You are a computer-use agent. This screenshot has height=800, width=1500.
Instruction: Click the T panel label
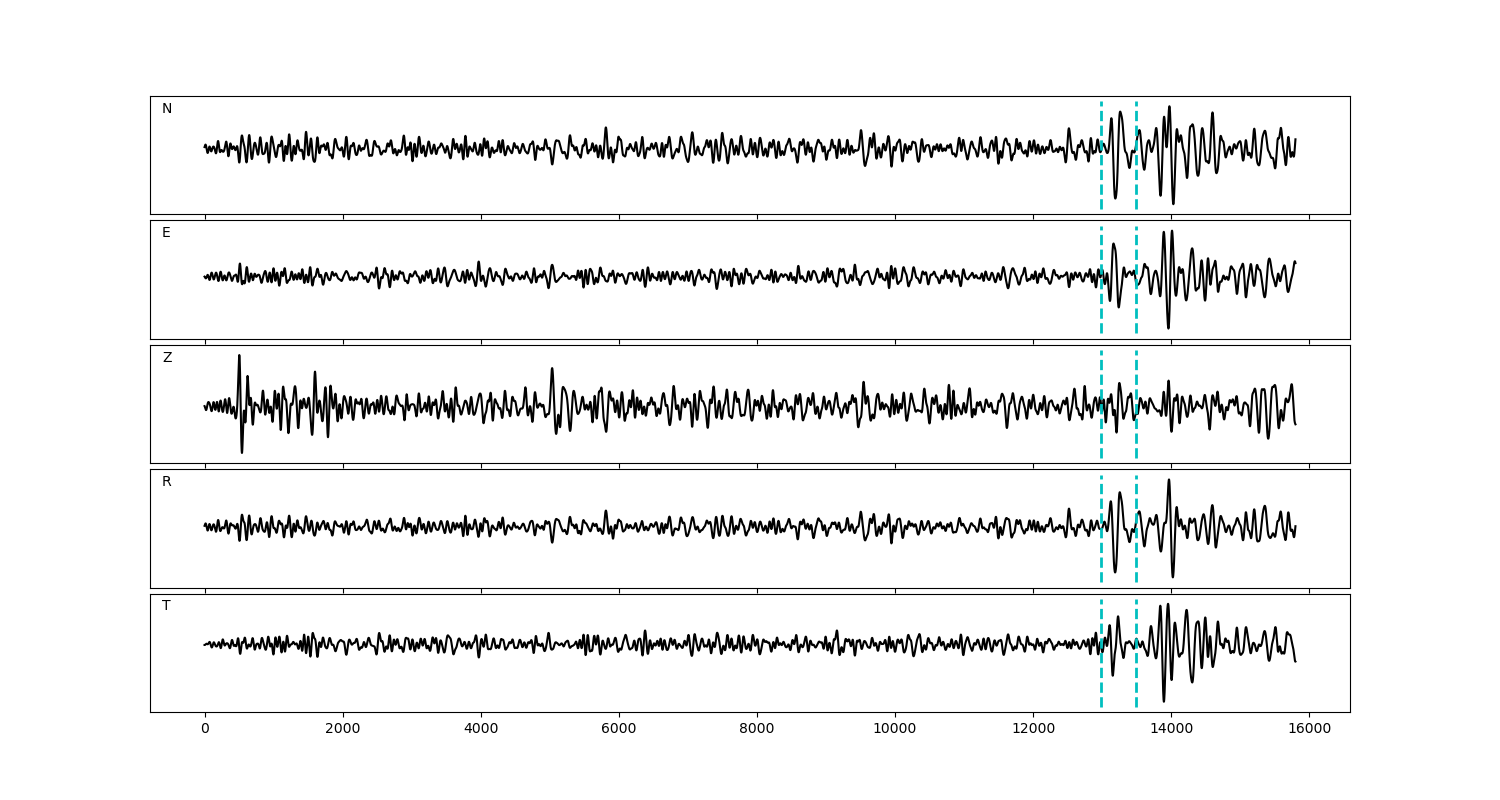(166, 606)
